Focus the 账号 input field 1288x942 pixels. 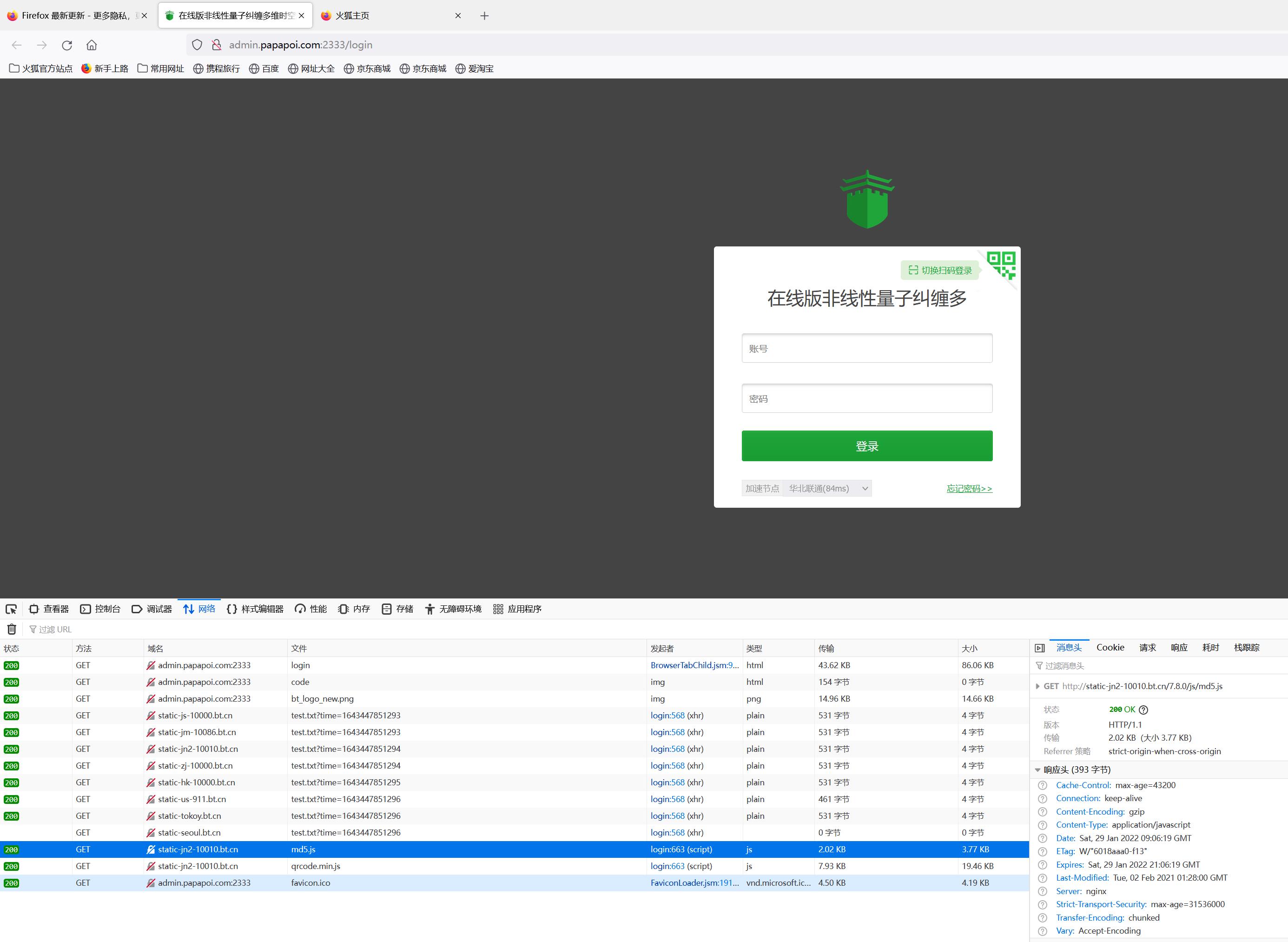click(x=867, y=348)
